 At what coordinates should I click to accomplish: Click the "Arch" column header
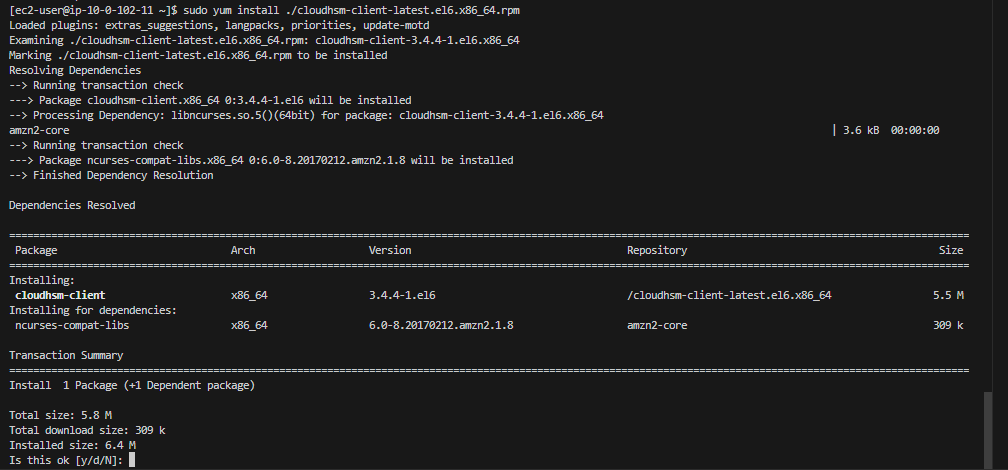click(x=243, y=251)
